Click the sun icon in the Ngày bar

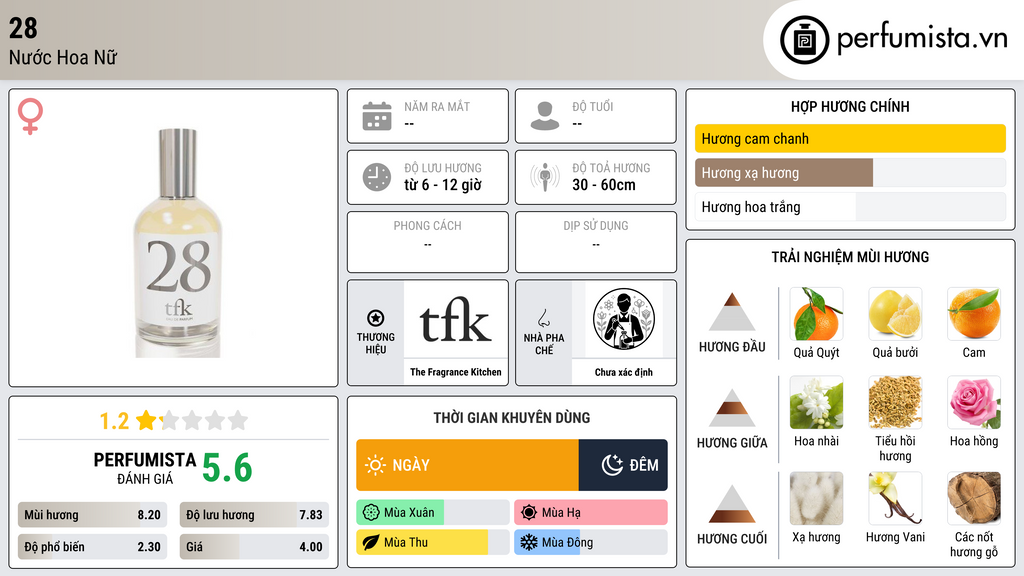375,465
